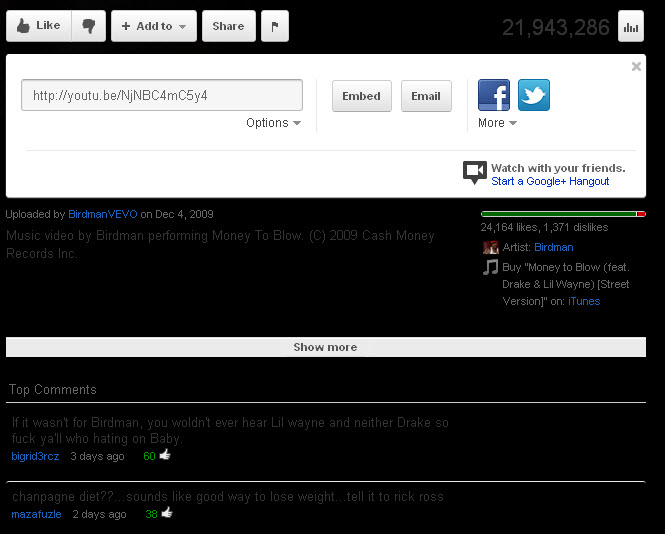Share video via Twitter icon

point(534,95)
